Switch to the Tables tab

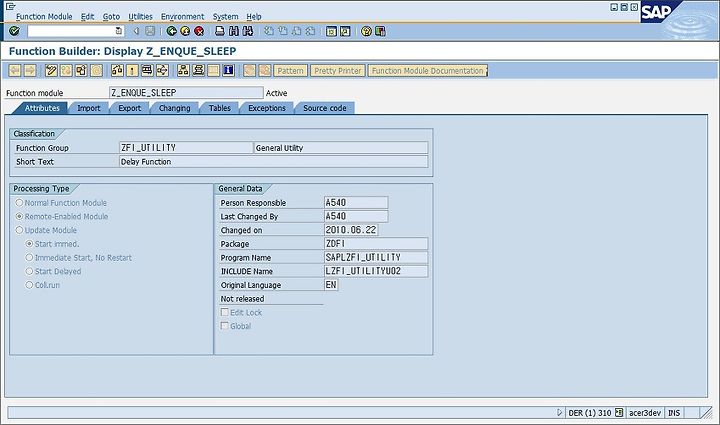219,108
